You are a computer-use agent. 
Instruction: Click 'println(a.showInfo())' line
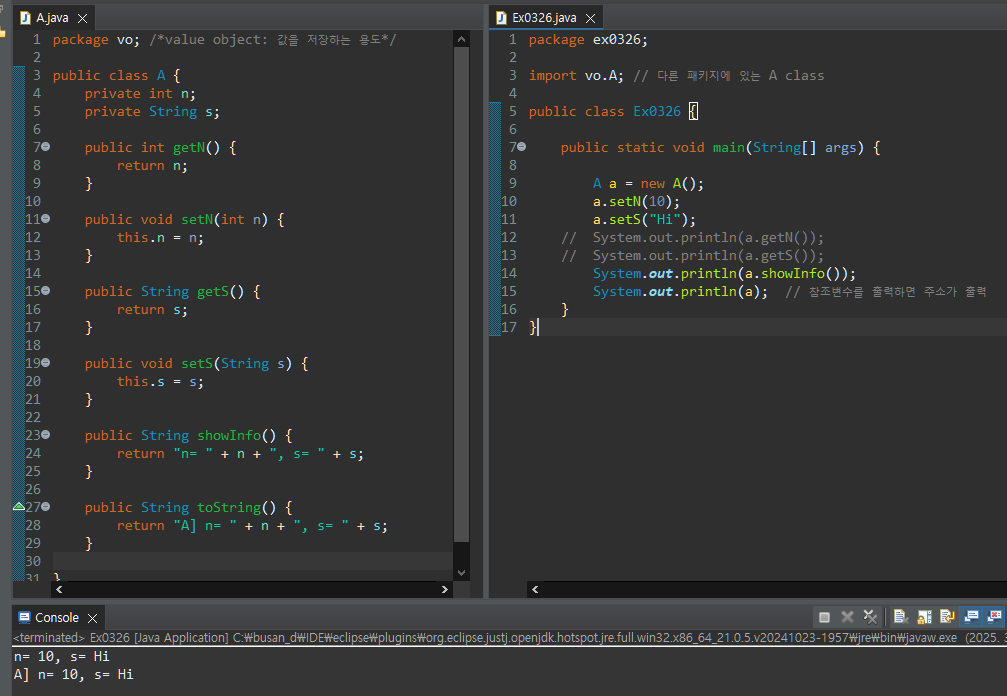[x=724, y=274]
